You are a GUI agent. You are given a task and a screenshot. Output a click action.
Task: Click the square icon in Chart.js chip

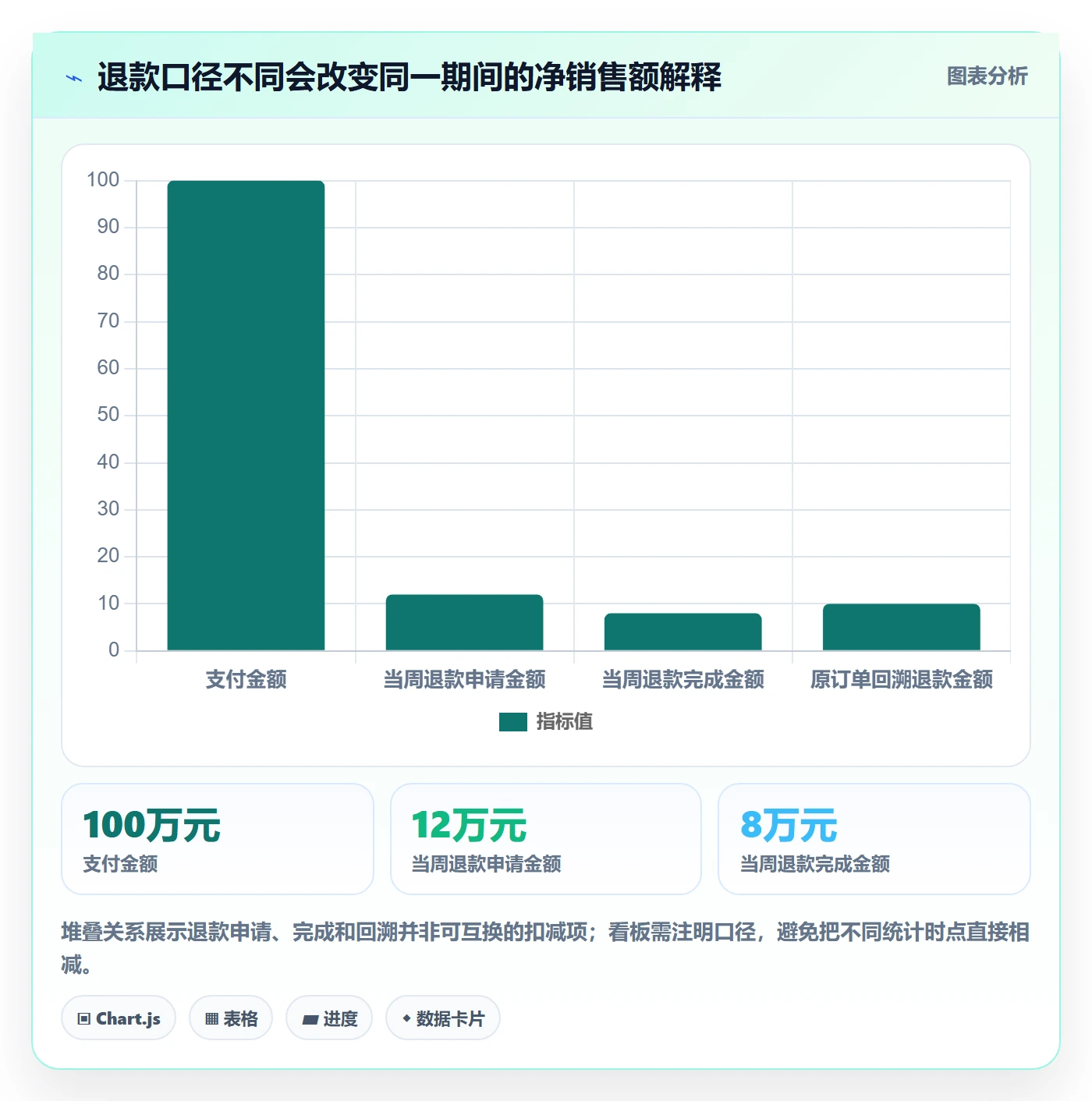point(84,1018)
